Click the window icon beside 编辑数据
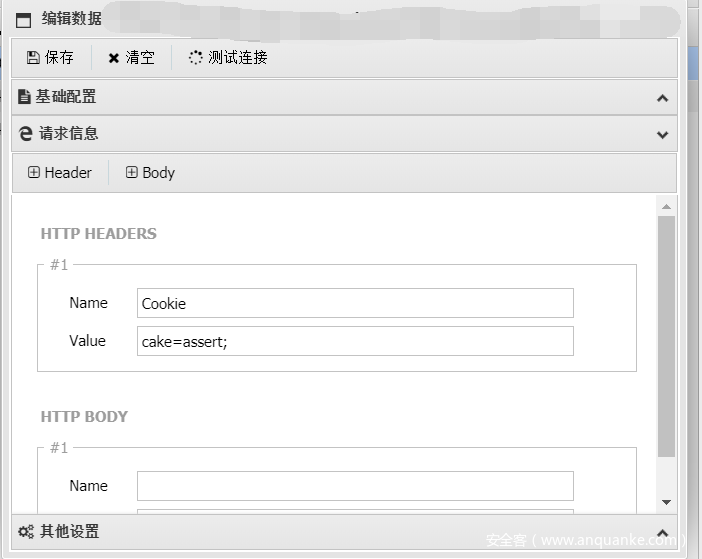 [x=23, y=20]
